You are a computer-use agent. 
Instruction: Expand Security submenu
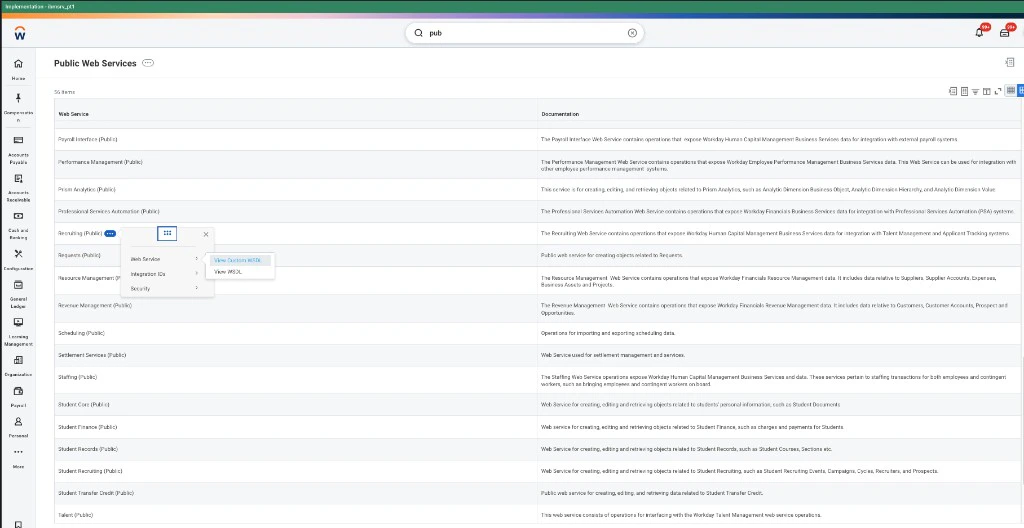pyautogui.click(x=165, y=288)
